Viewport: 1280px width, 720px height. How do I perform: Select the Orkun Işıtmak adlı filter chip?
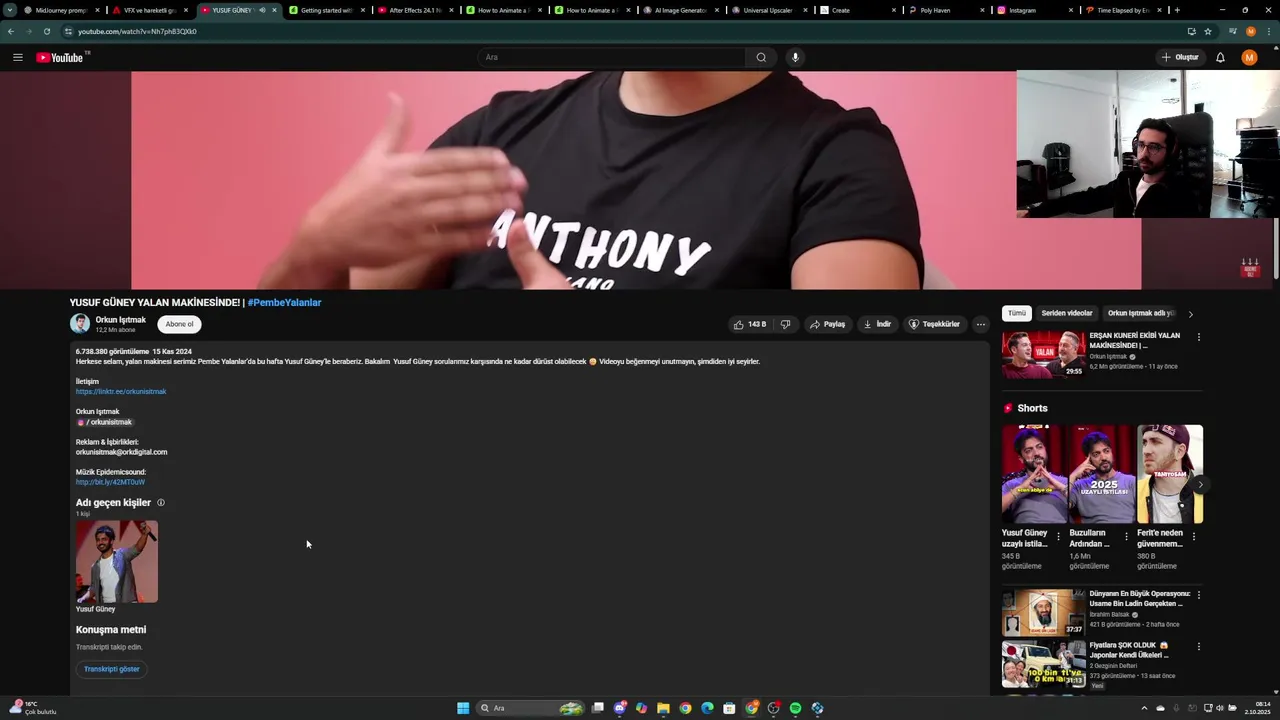[x=1140, y=313]
